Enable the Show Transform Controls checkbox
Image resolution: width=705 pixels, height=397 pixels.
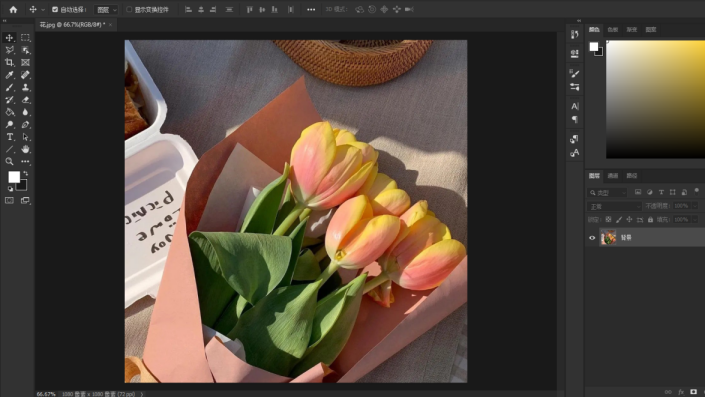(129, 9)
